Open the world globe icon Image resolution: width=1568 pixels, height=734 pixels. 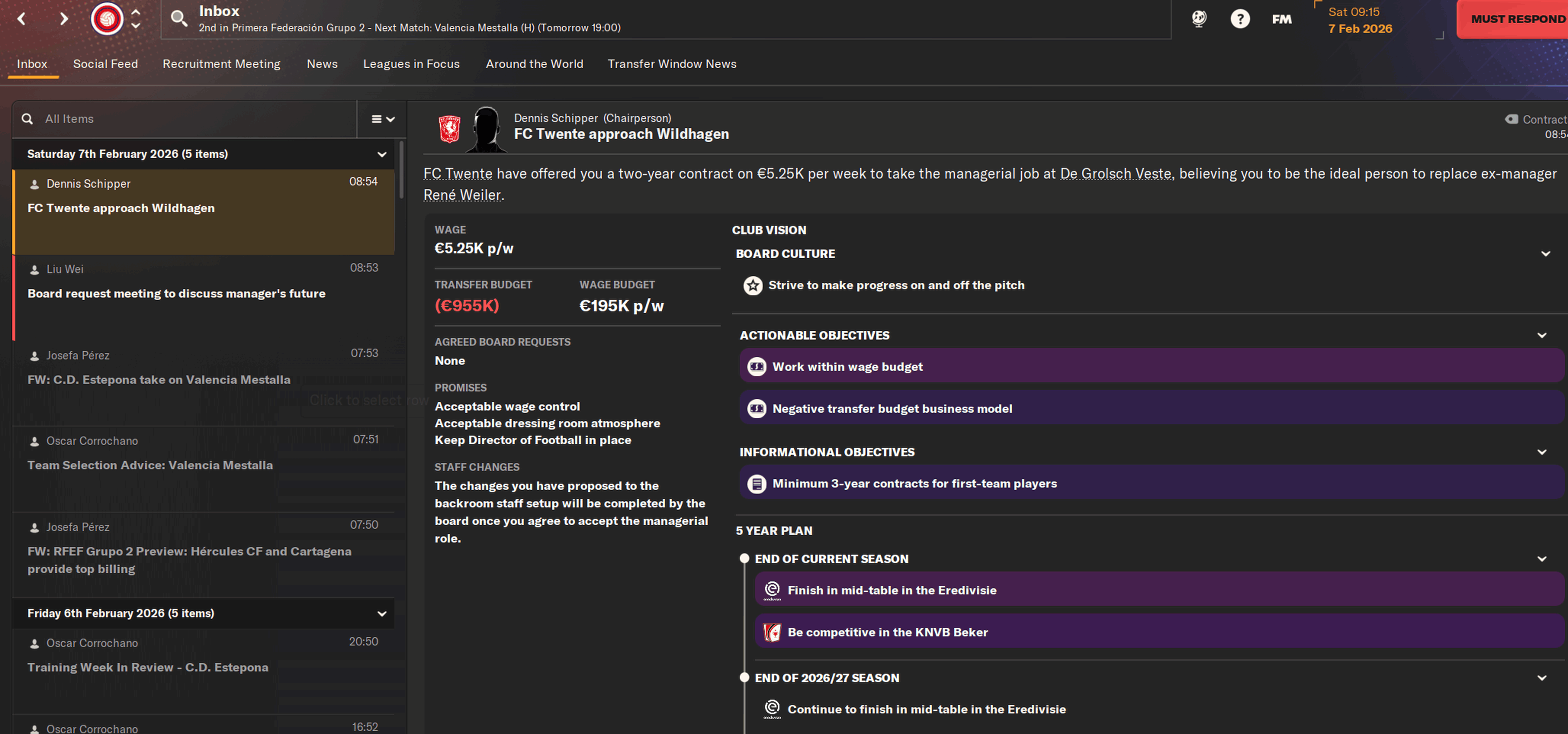(1199, 19)
